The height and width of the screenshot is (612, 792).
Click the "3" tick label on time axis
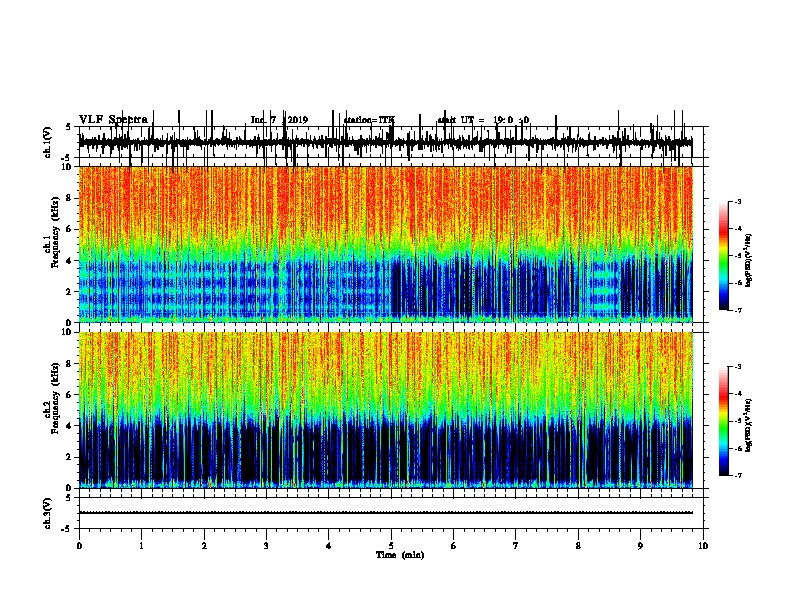[x=266, y=546]
